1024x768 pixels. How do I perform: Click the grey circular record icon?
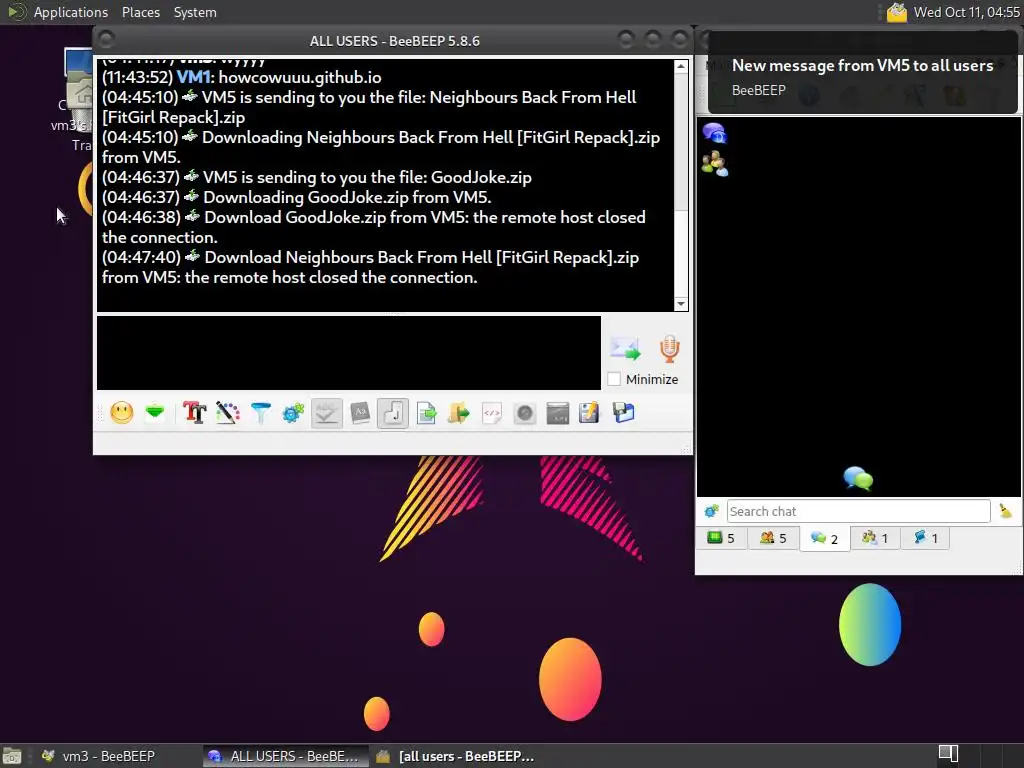[x=524, y=413]
